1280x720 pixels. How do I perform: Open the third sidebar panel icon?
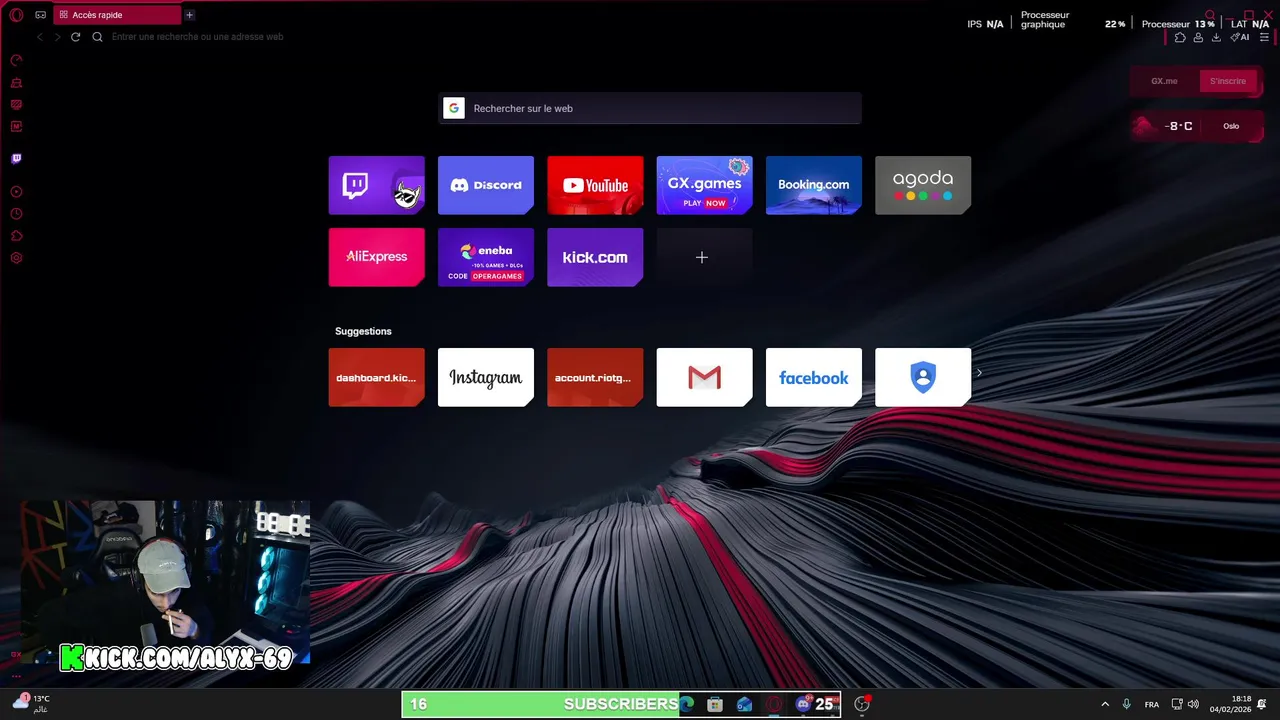[x=16, y=105]
